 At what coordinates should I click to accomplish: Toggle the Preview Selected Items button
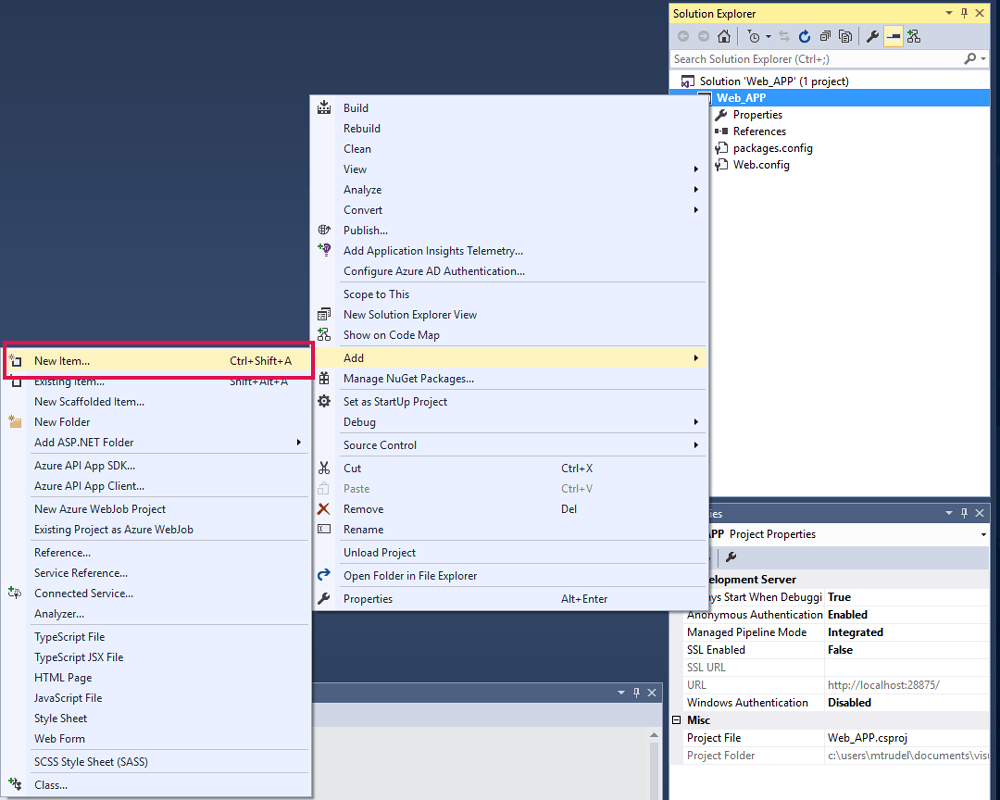893,37
